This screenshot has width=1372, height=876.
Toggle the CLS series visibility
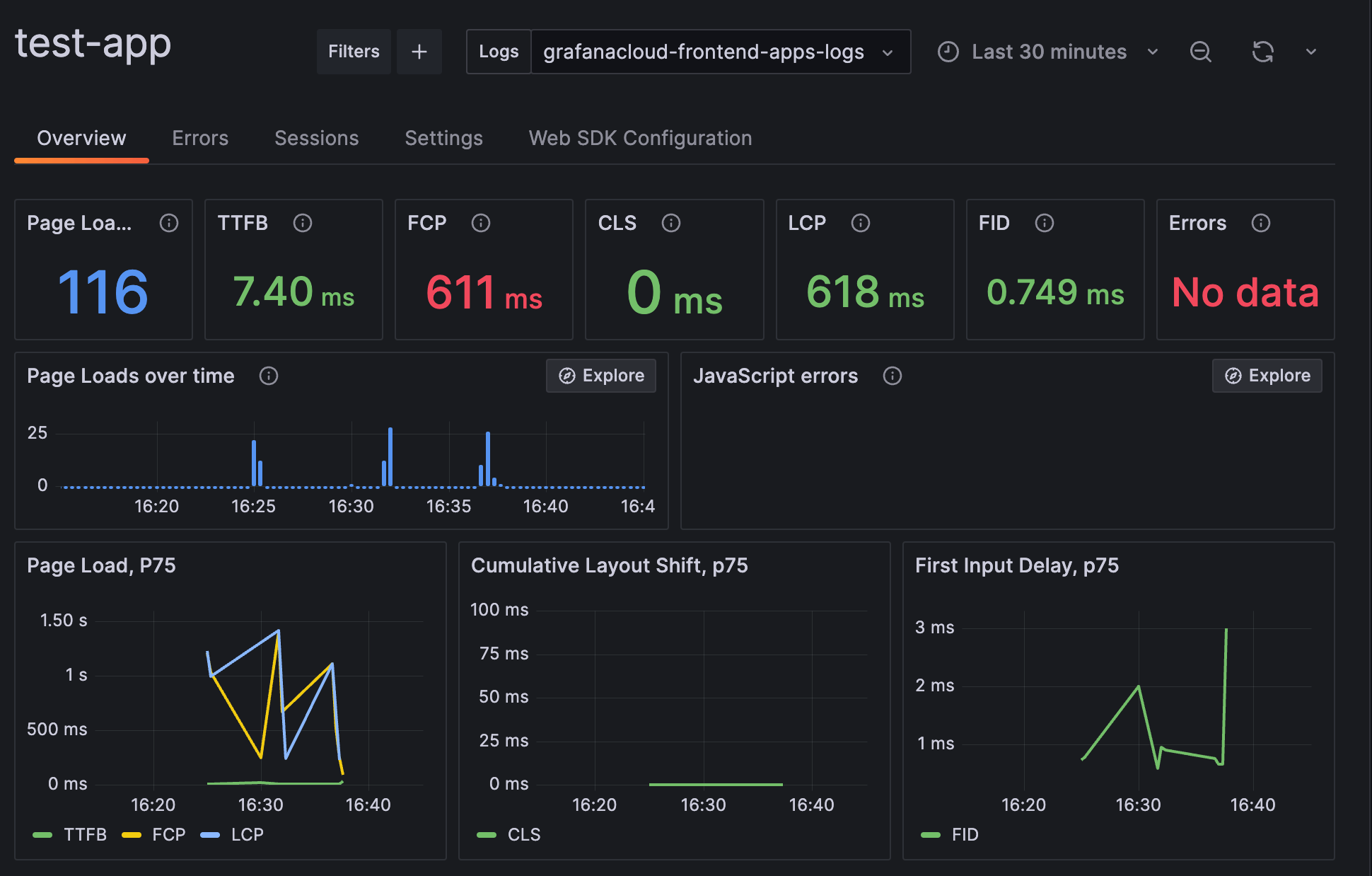point(523,834)
